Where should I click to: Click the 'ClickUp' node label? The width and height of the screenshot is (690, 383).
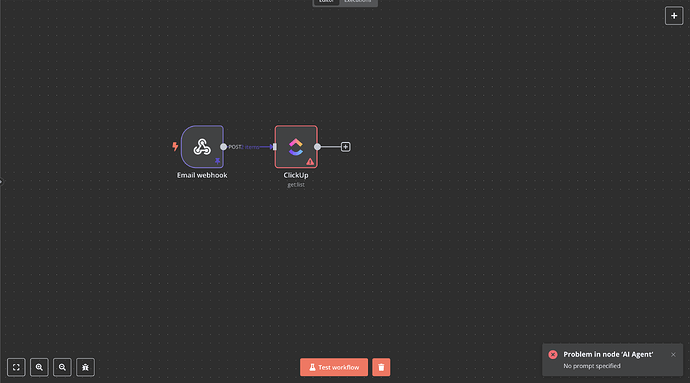tap(296, 175)
